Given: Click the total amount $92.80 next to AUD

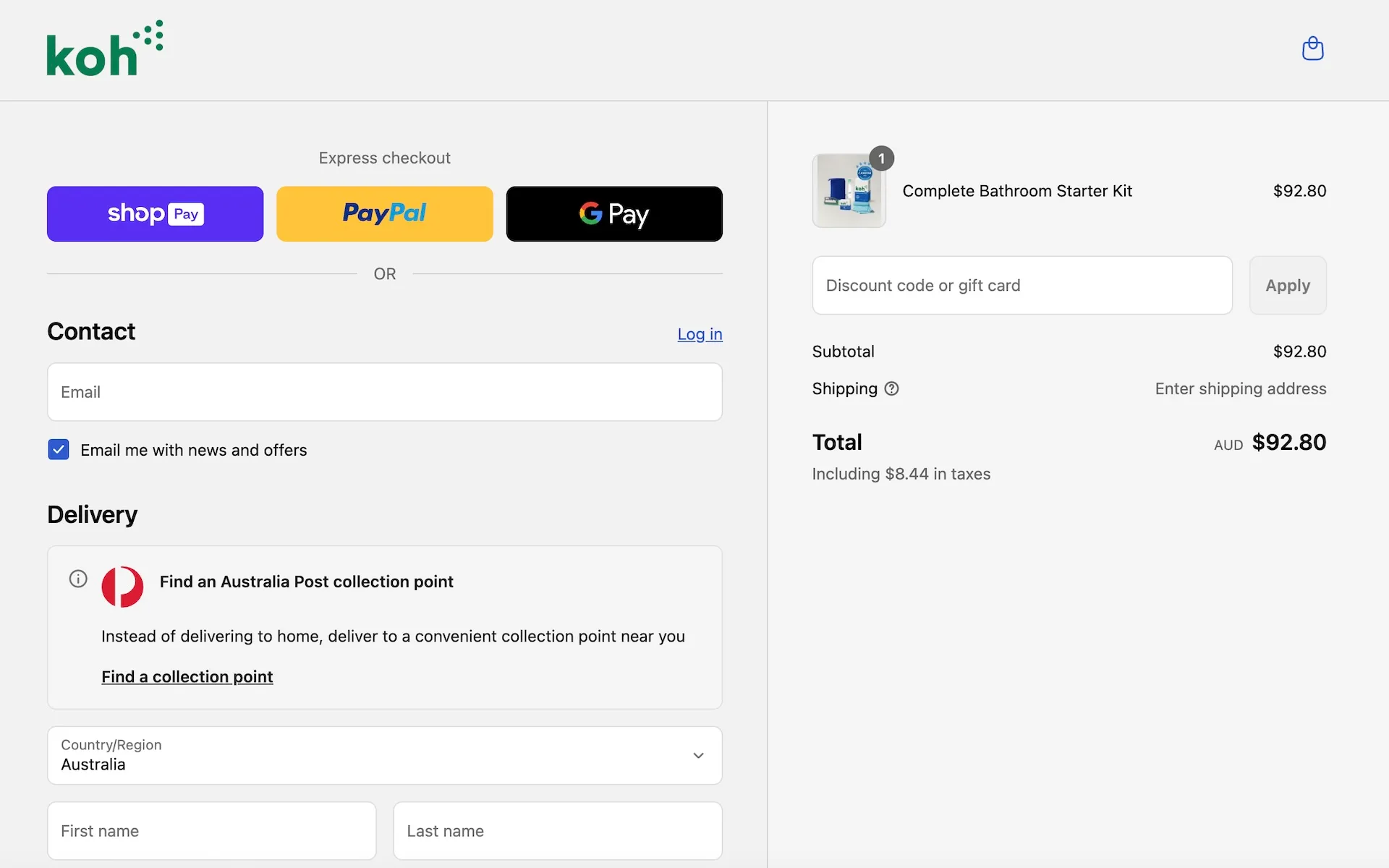Looking at the screenshot, I should point(1289,442).
